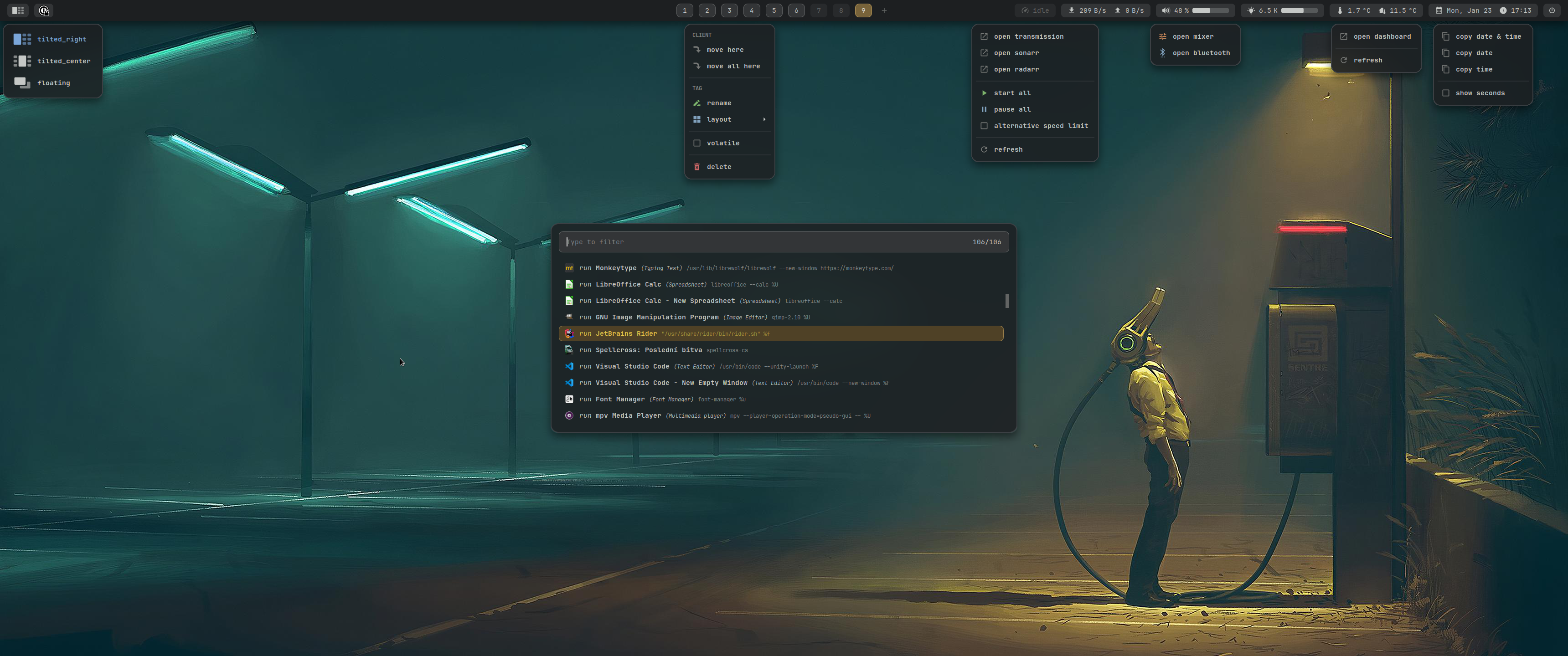This screenshot has width=1568, height=656.
Task: Run Visual Studio Code - New Empty Window
Action: pos(781,383)
